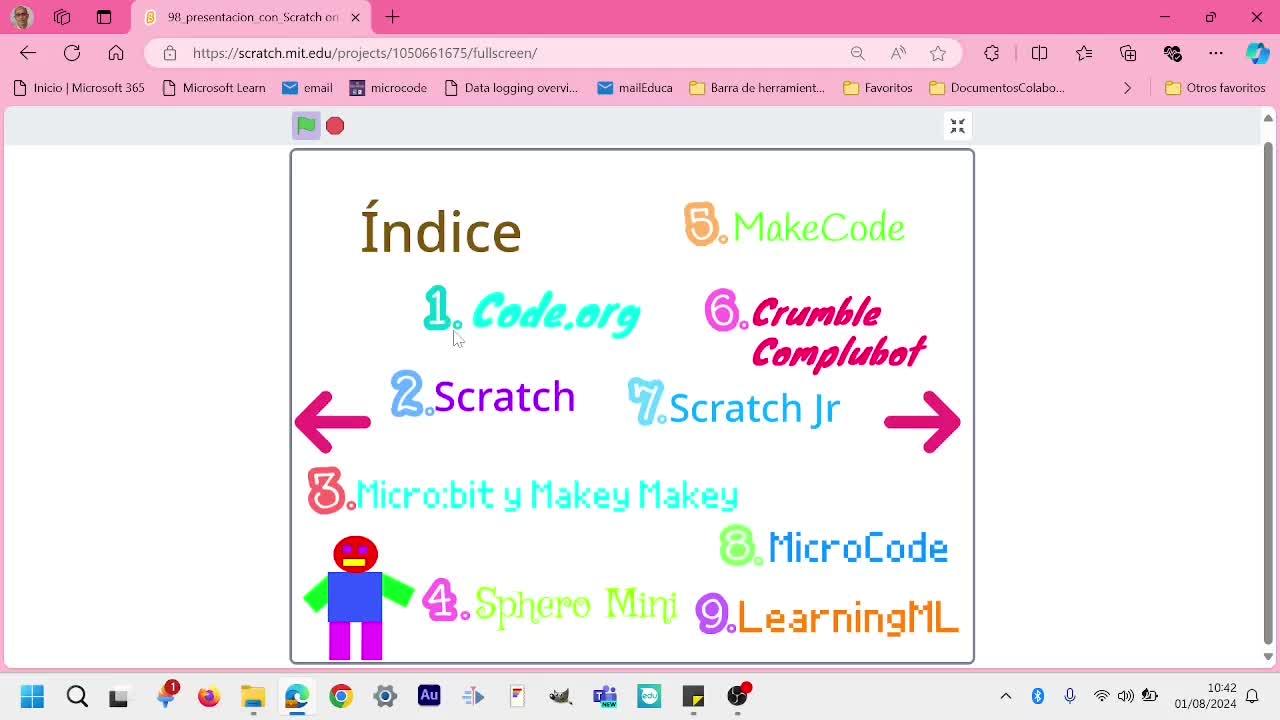Viewport: 1280px width, 720px height.
Task: Expand Barra de herramientas bookmark folder
Action: coord(757,88)
